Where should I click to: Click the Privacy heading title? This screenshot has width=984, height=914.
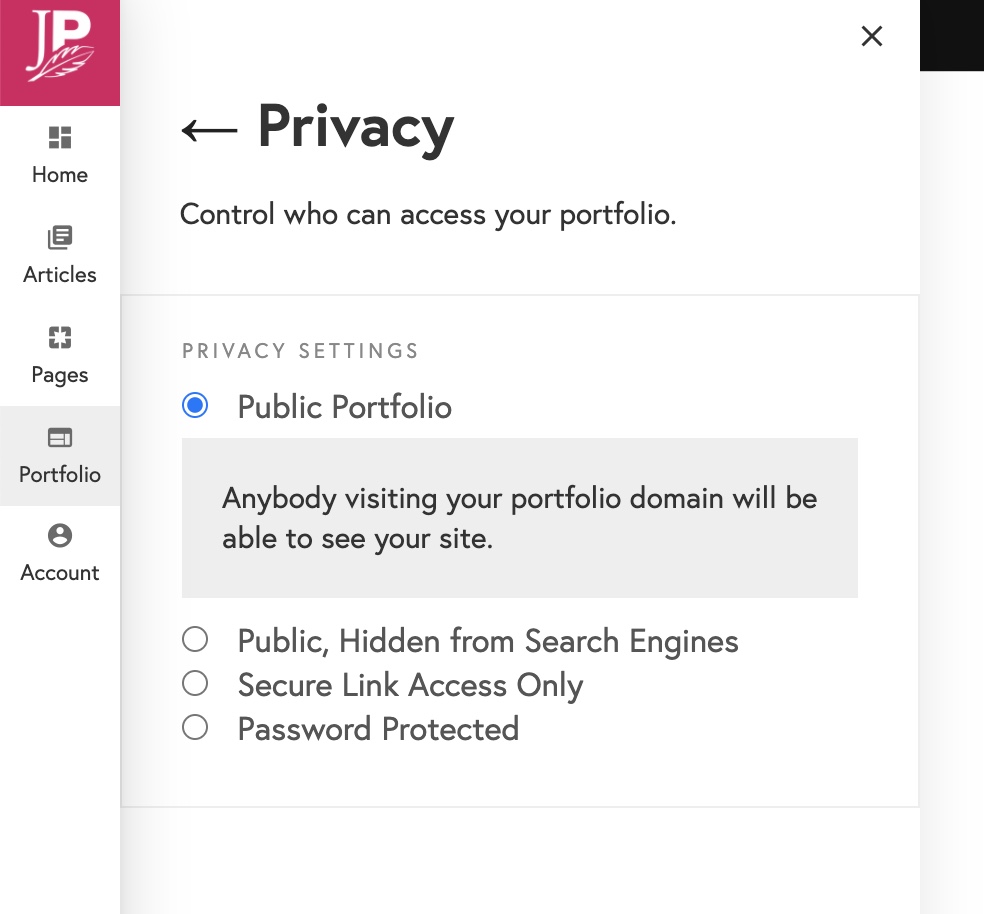(356, 127)
